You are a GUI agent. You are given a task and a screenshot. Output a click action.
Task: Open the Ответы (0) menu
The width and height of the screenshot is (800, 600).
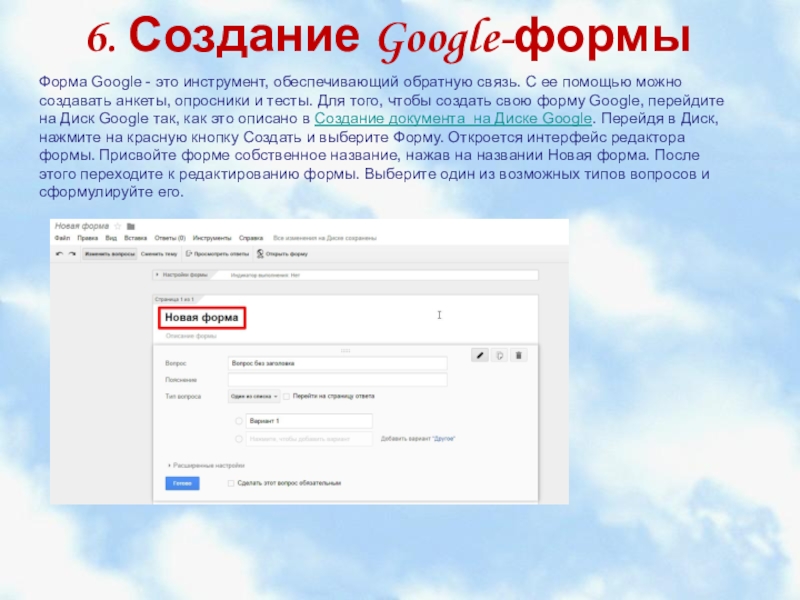click(x=170, y=238)
